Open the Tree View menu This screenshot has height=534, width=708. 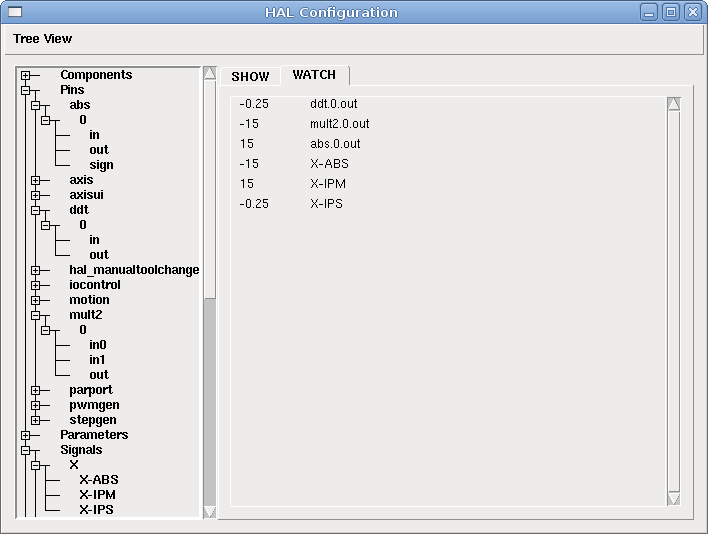(42, 39)
